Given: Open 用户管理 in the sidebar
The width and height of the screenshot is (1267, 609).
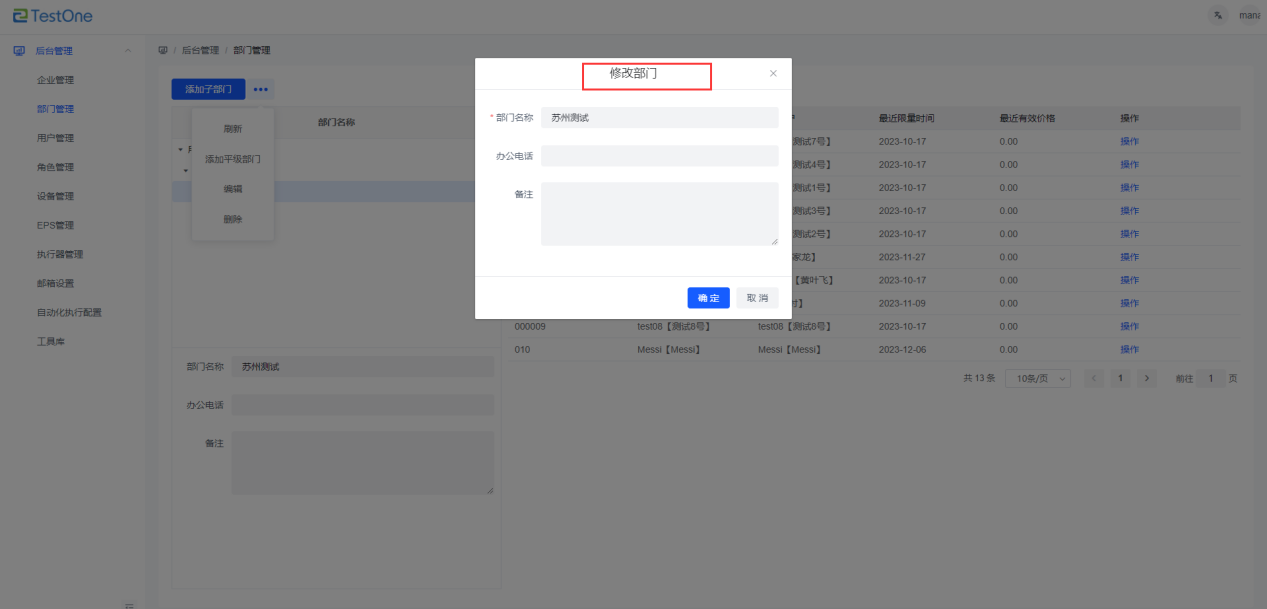Looking at the screenshot, I should [55, 138].
